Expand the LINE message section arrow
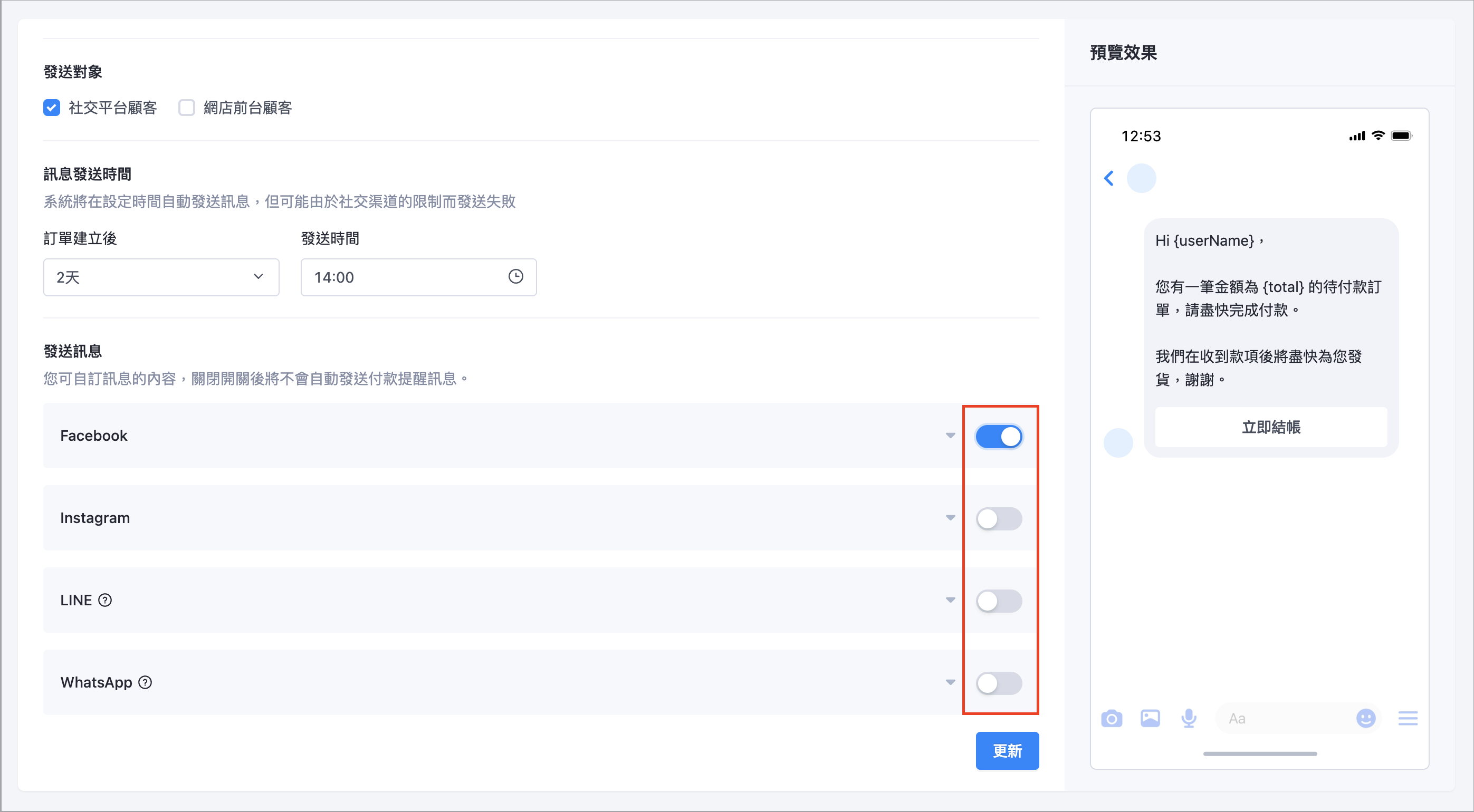Image resolution: width=1474 pixels, height=812 pixels. pos(951,601)
